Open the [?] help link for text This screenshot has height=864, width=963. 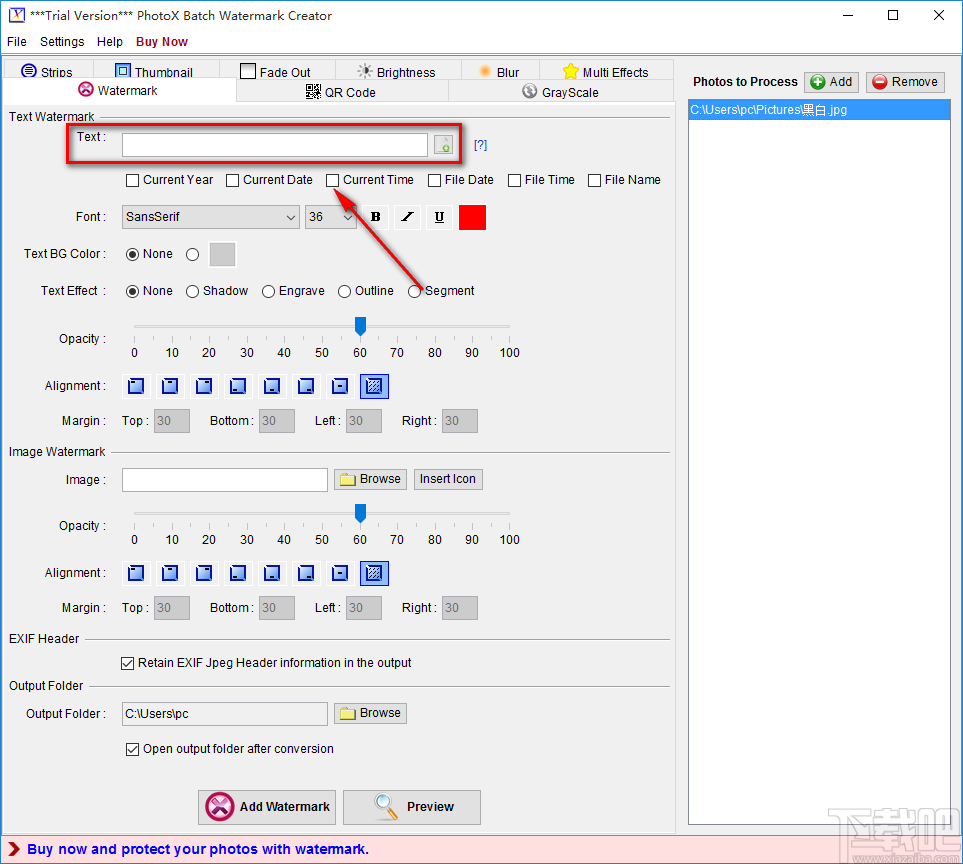tap(480, 145)
